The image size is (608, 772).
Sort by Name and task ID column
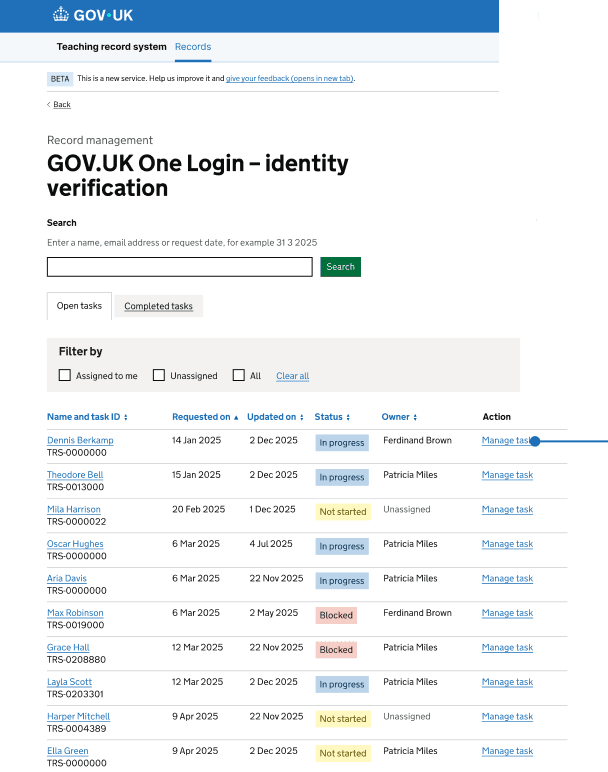(x=87, y=417)
